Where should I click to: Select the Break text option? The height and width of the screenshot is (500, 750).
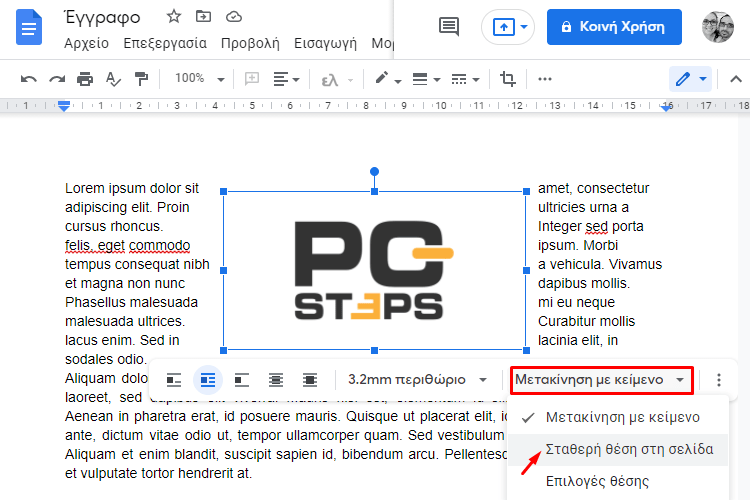click(x=242, y=380)
